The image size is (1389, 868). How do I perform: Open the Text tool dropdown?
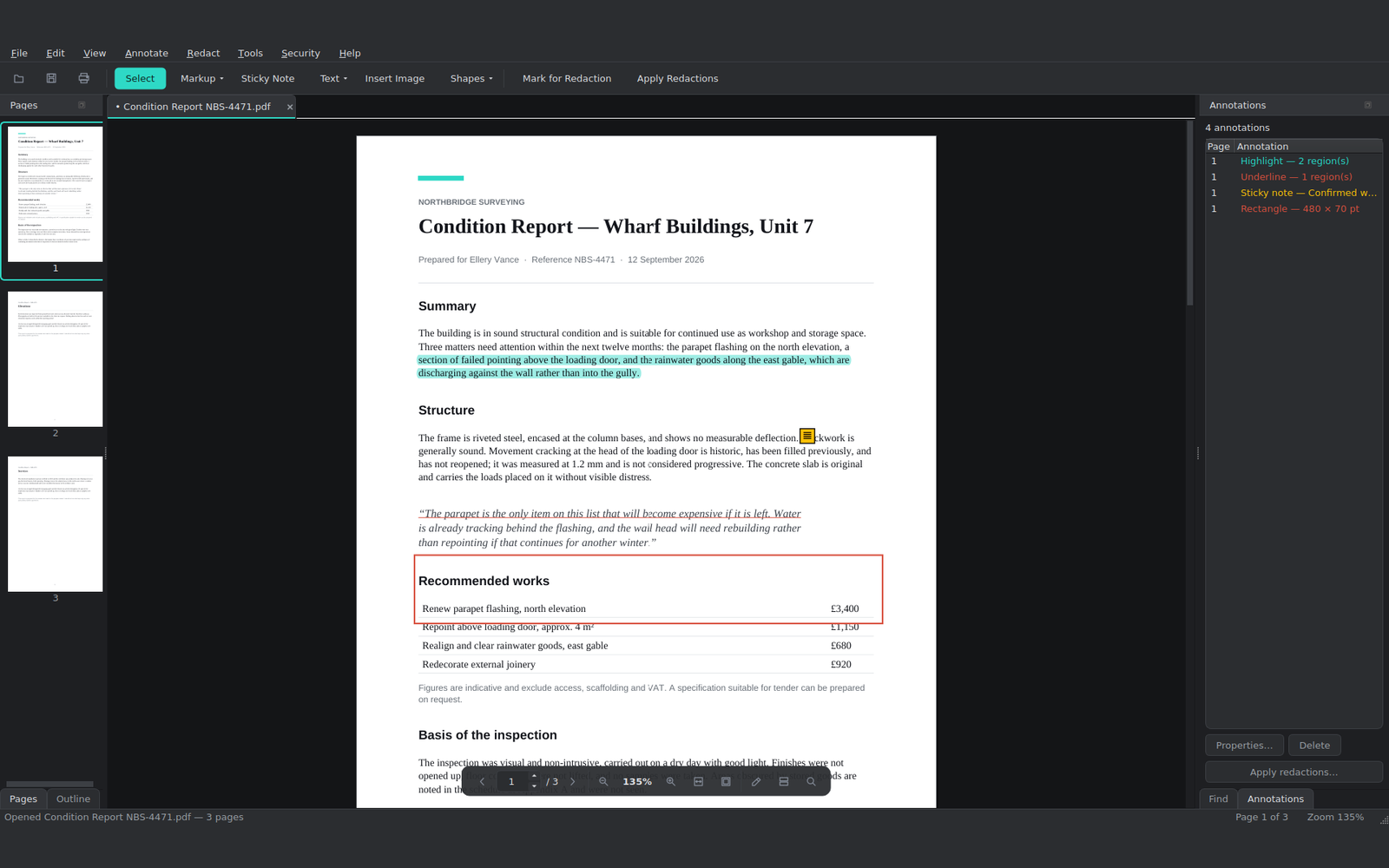333,79
